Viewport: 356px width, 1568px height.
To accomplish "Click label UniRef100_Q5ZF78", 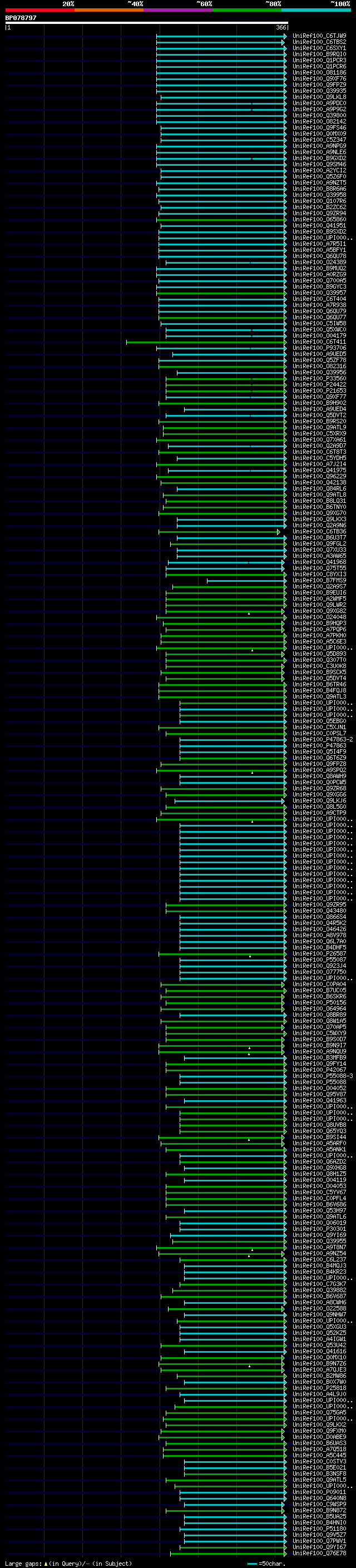I will [x=319, y=360].
